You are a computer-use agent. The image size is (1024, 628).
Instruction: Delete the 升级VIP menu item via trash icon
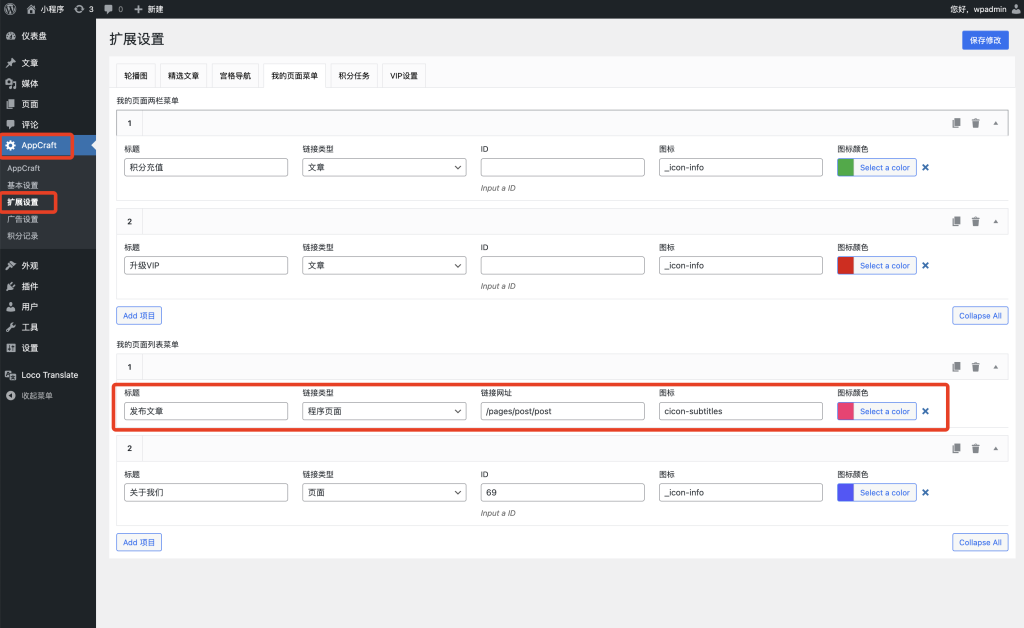click(975, 221)
